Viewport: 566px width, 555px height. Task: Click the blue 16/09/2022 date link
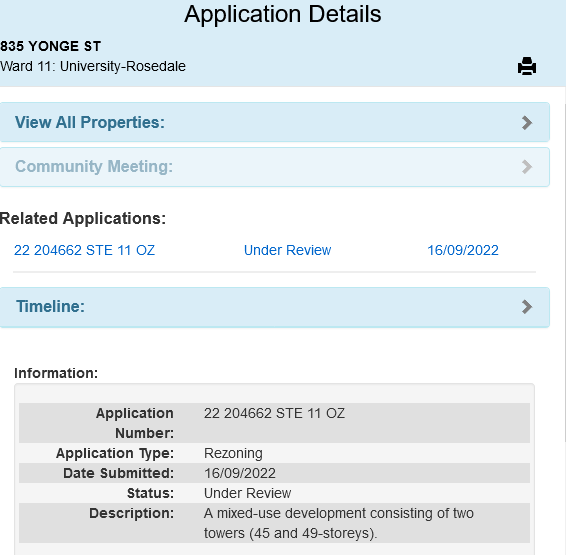pyautogui.click(x=463, y=250)
